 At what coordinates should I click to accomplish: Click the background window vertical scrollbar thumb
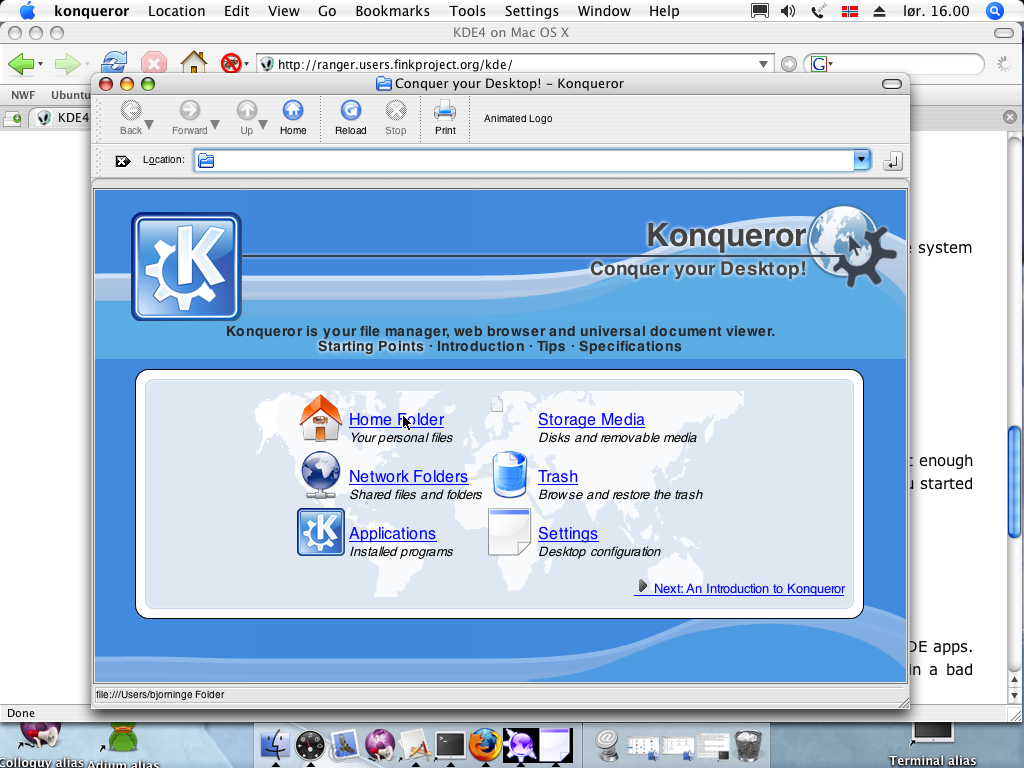[1014, 480]
